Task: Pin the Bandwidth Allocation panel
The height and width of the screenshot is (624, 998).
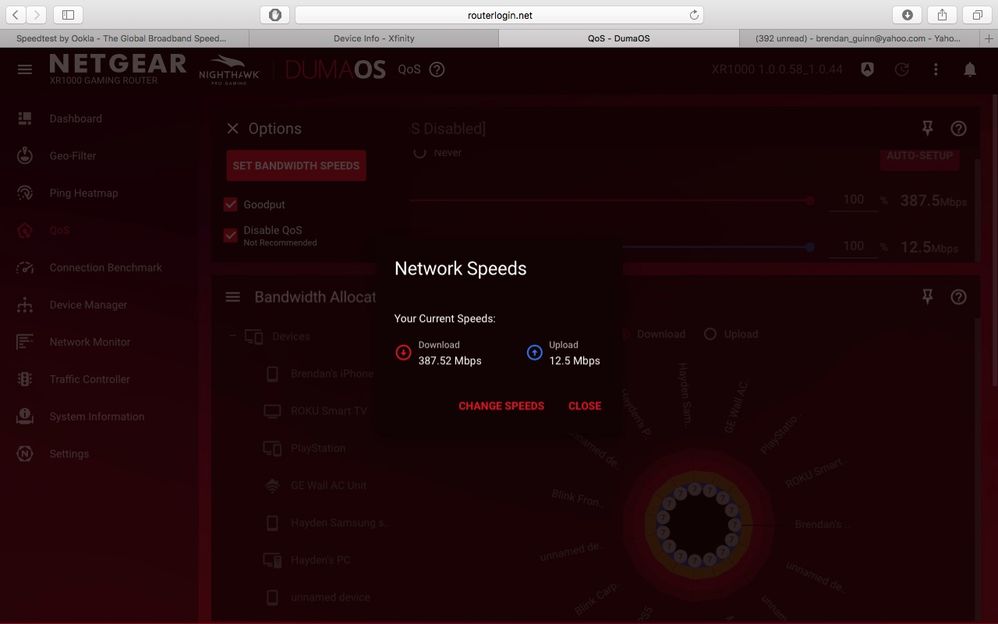Action: 927,296
